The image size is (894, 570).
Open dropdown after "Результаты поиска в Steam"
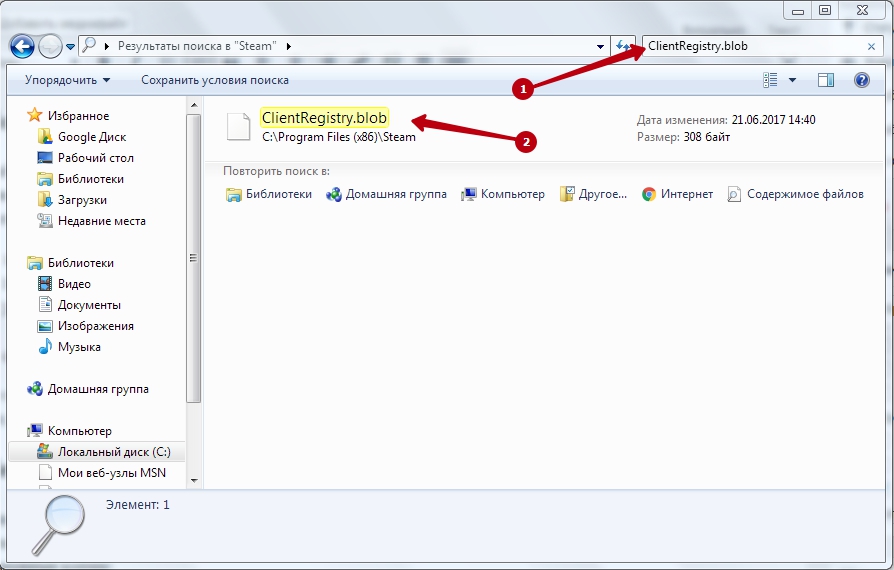tap(288, 46)
